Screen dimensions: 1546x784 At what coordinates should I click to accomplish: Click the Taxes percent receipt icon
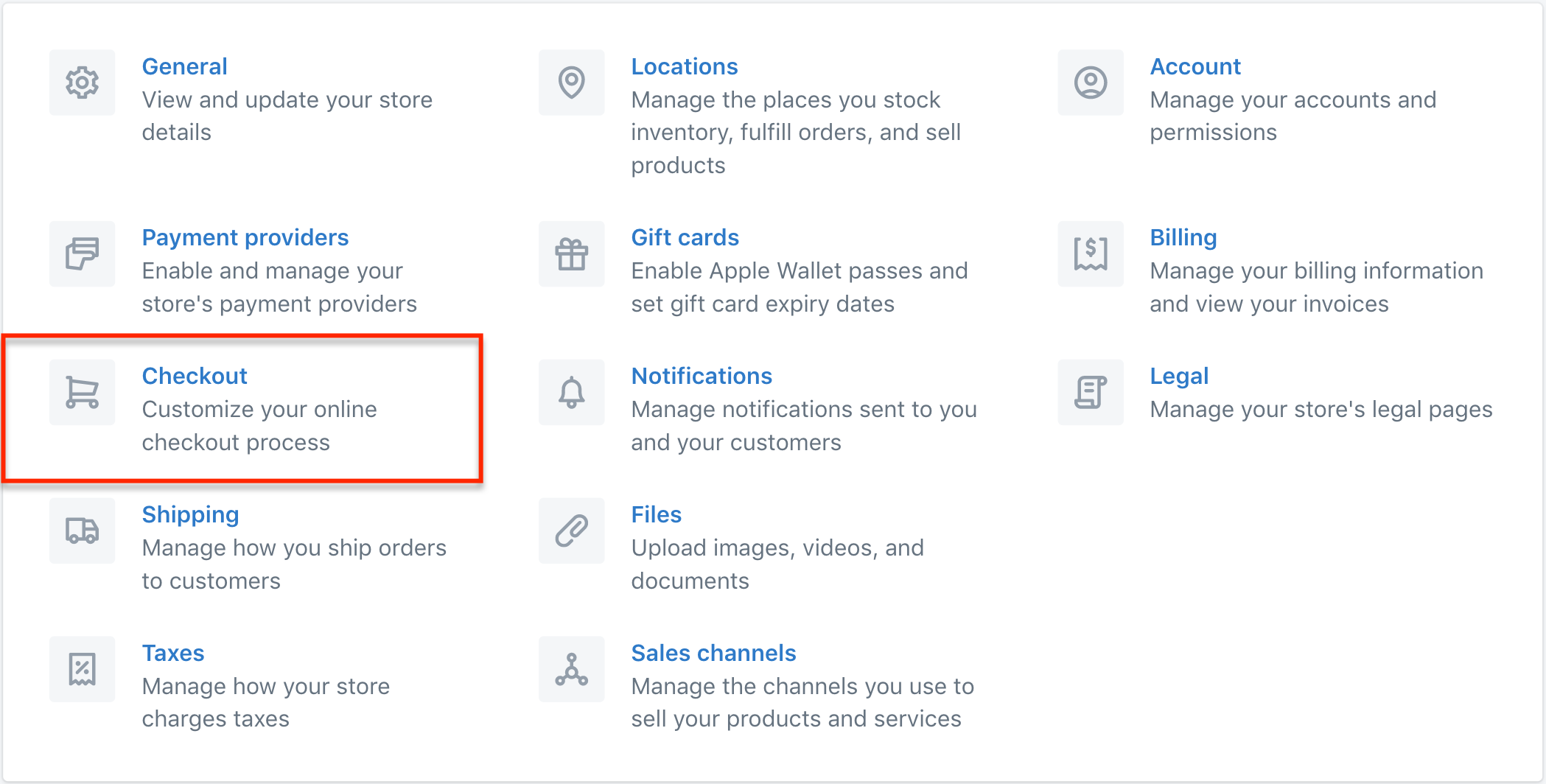pos(82,669)
